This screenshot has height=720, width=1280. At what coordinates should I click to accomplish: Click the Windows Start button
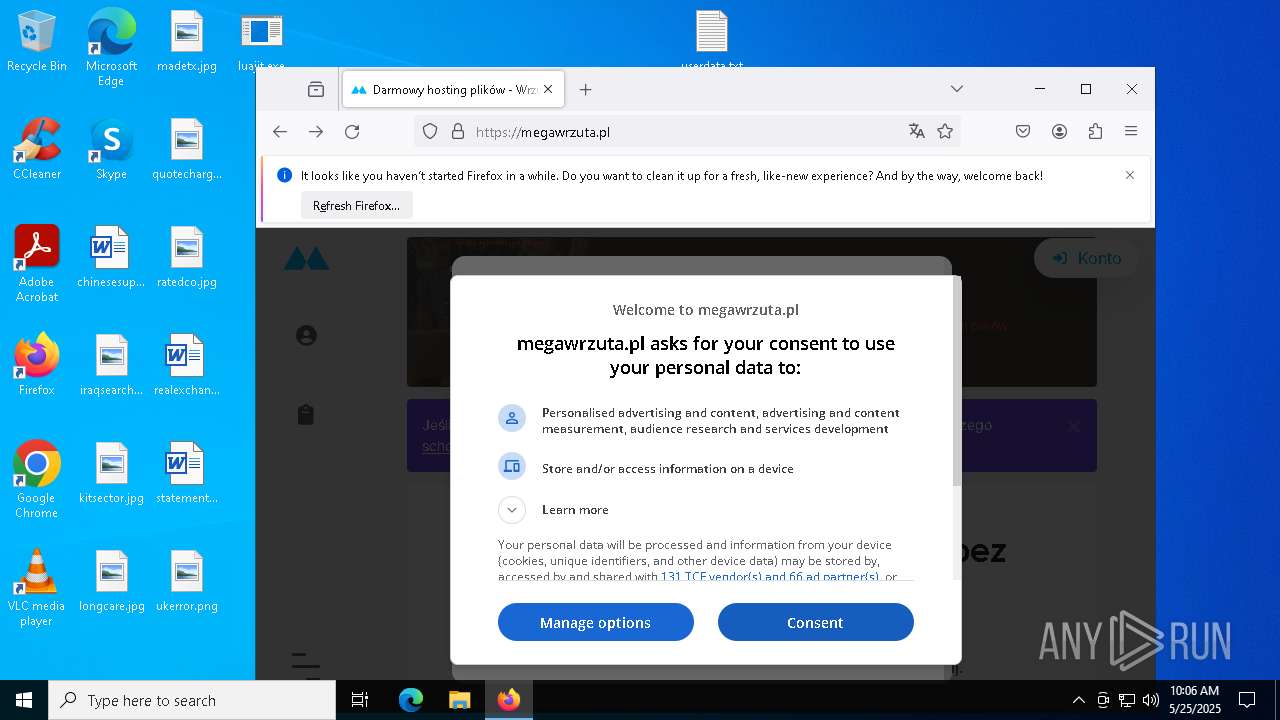point(24,700)
